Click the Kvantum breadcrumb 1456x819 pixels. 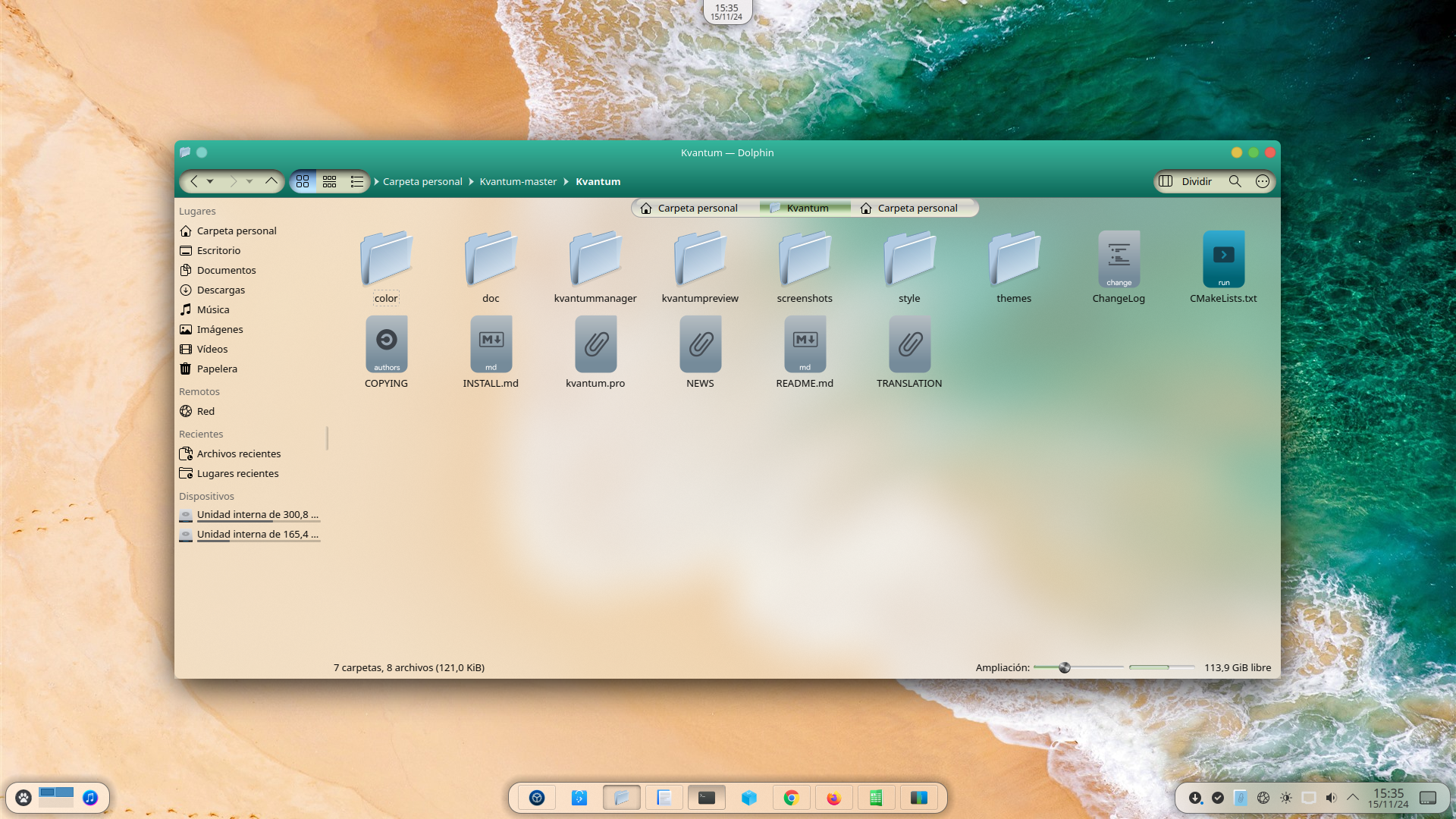click(598, 181)
